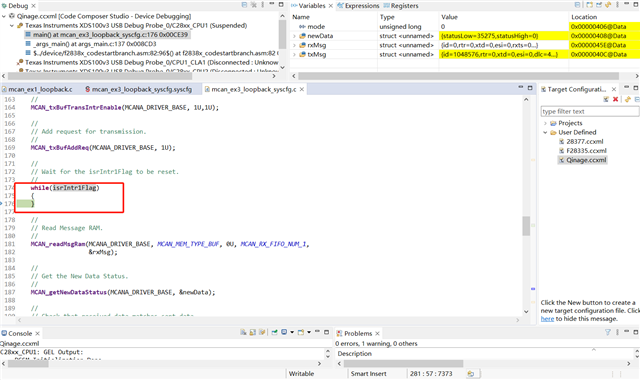Click structure icon beside newData variable
640x380 pixels.
pyautogui.click(x=302, y=36)
